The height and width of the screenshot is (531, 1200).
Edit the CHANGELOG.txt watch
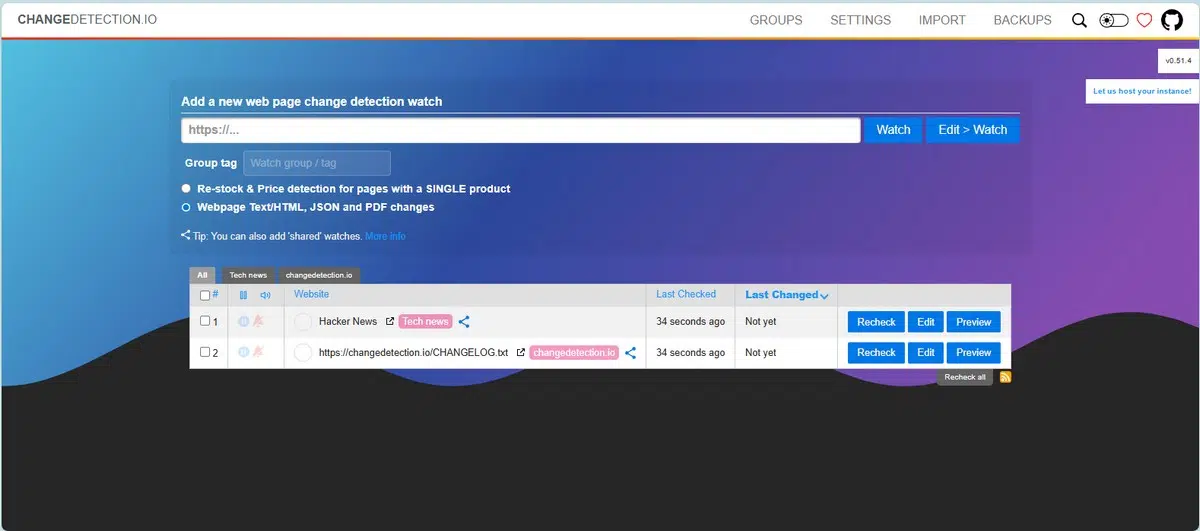click(926, 352)
